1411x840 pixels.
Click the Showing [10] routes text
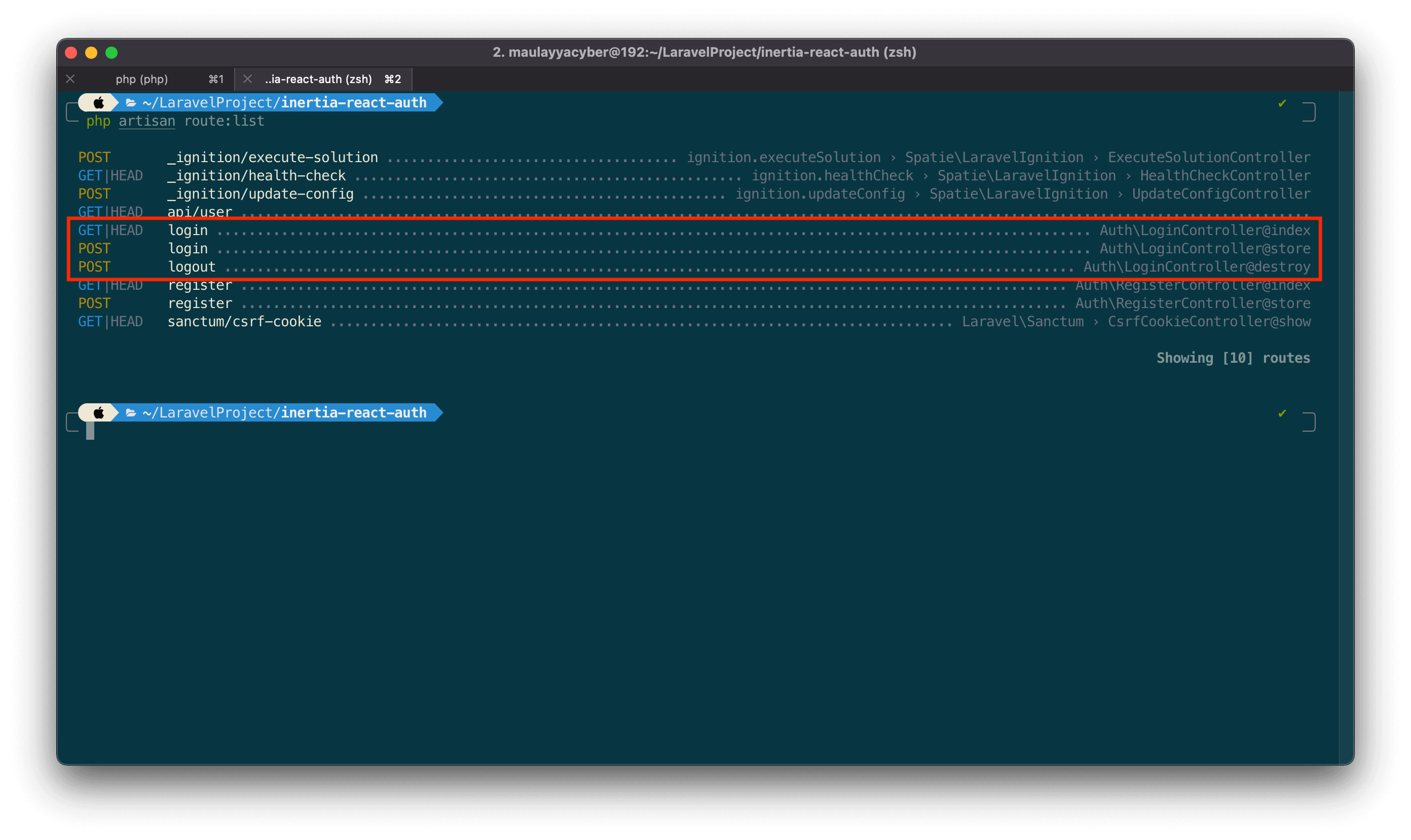(1233, 358)
